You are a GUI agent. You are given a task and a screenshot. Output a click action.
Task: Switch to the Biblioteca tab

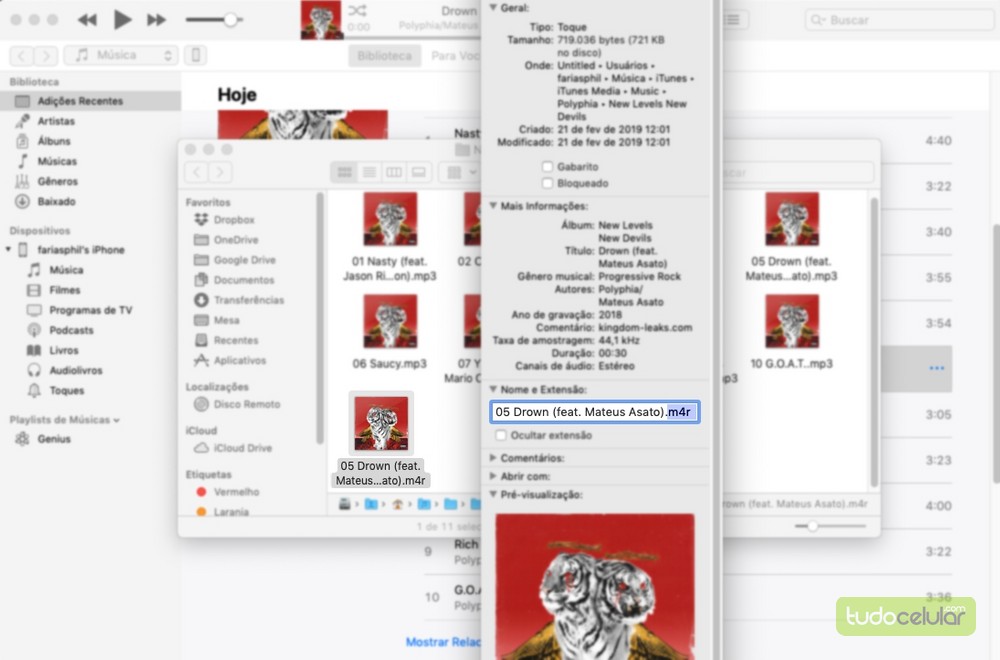(x=385, y=56)
